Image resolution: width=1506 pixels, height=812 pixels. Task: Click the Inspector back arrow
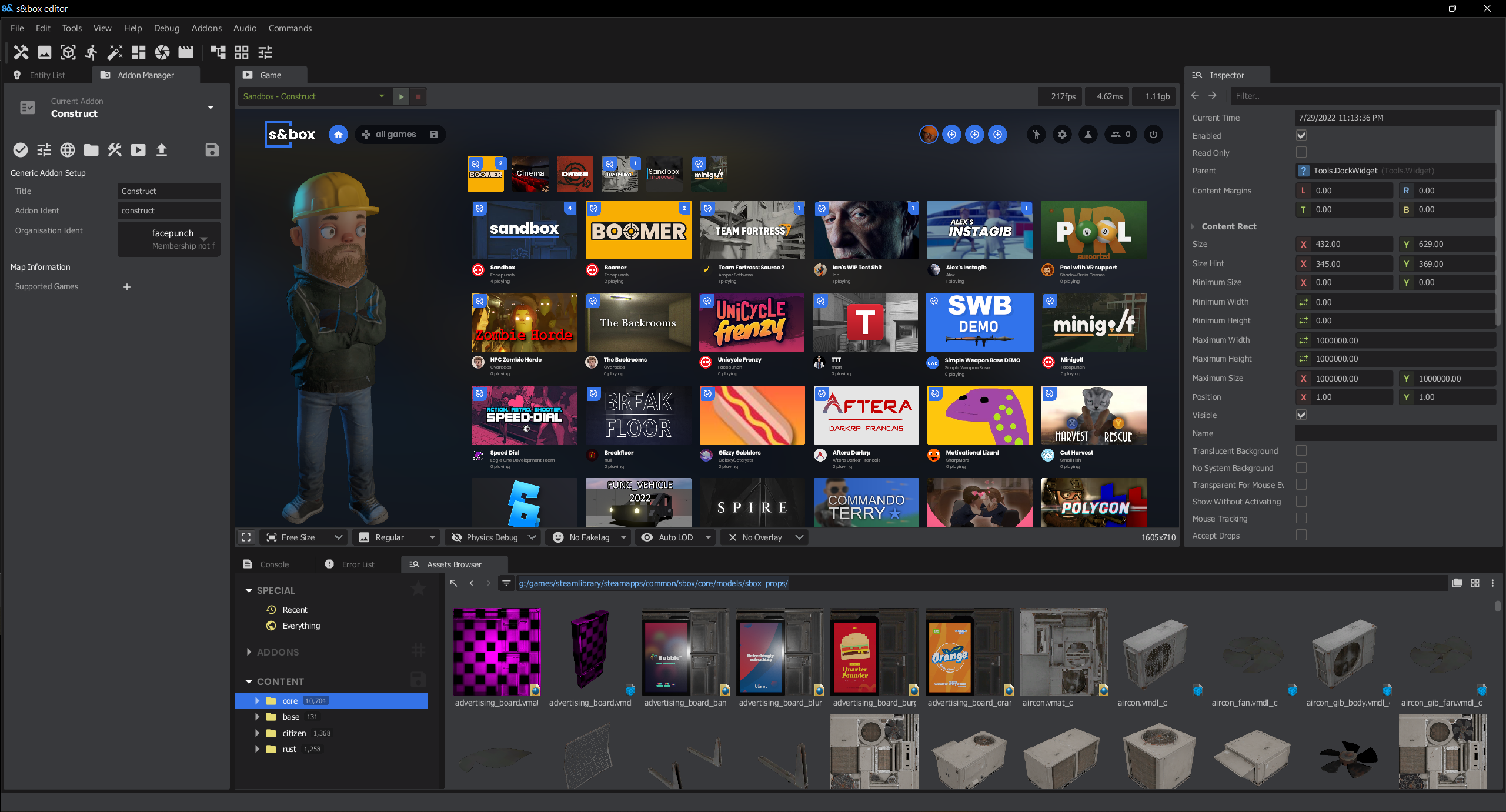1195,95
